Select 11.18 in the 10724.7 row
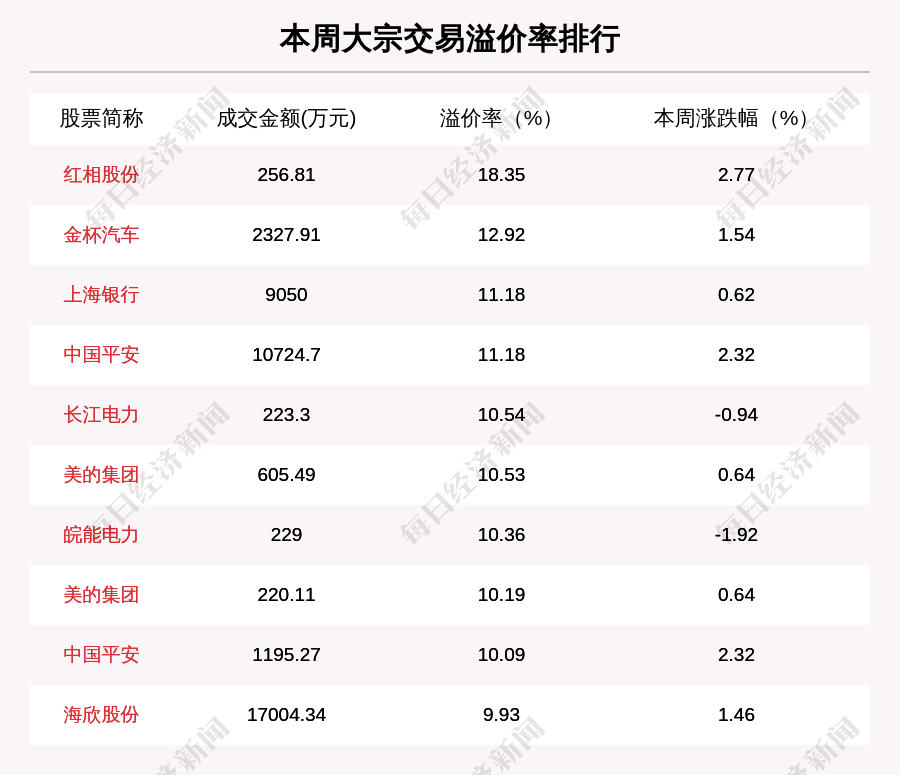This screenshot has width=900, height=775. coord(502,355)
